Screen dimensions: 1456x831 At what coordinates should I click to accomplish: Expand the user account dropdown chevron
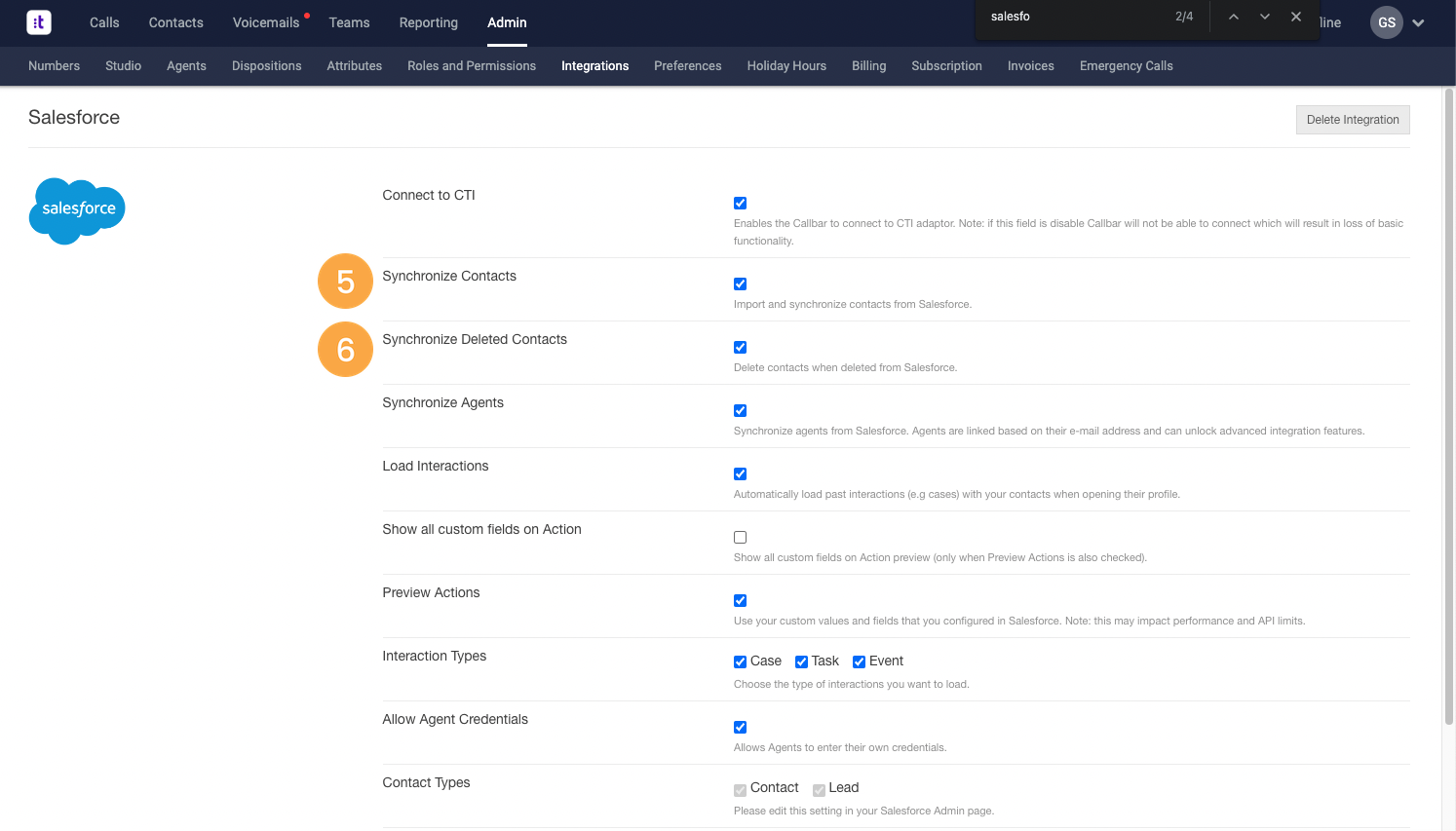click(x=1419, y=23)
